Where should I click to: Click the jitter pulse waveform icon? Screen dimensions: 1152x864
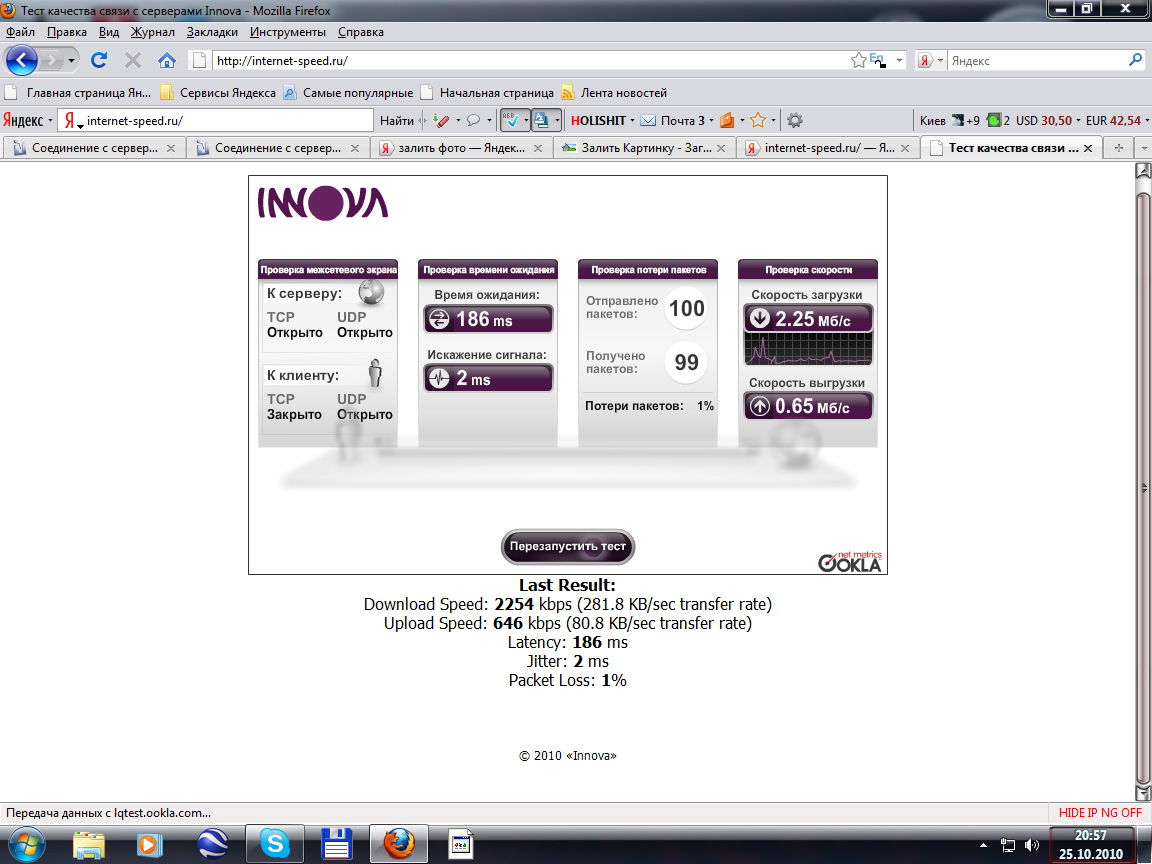tap(439, 378)
